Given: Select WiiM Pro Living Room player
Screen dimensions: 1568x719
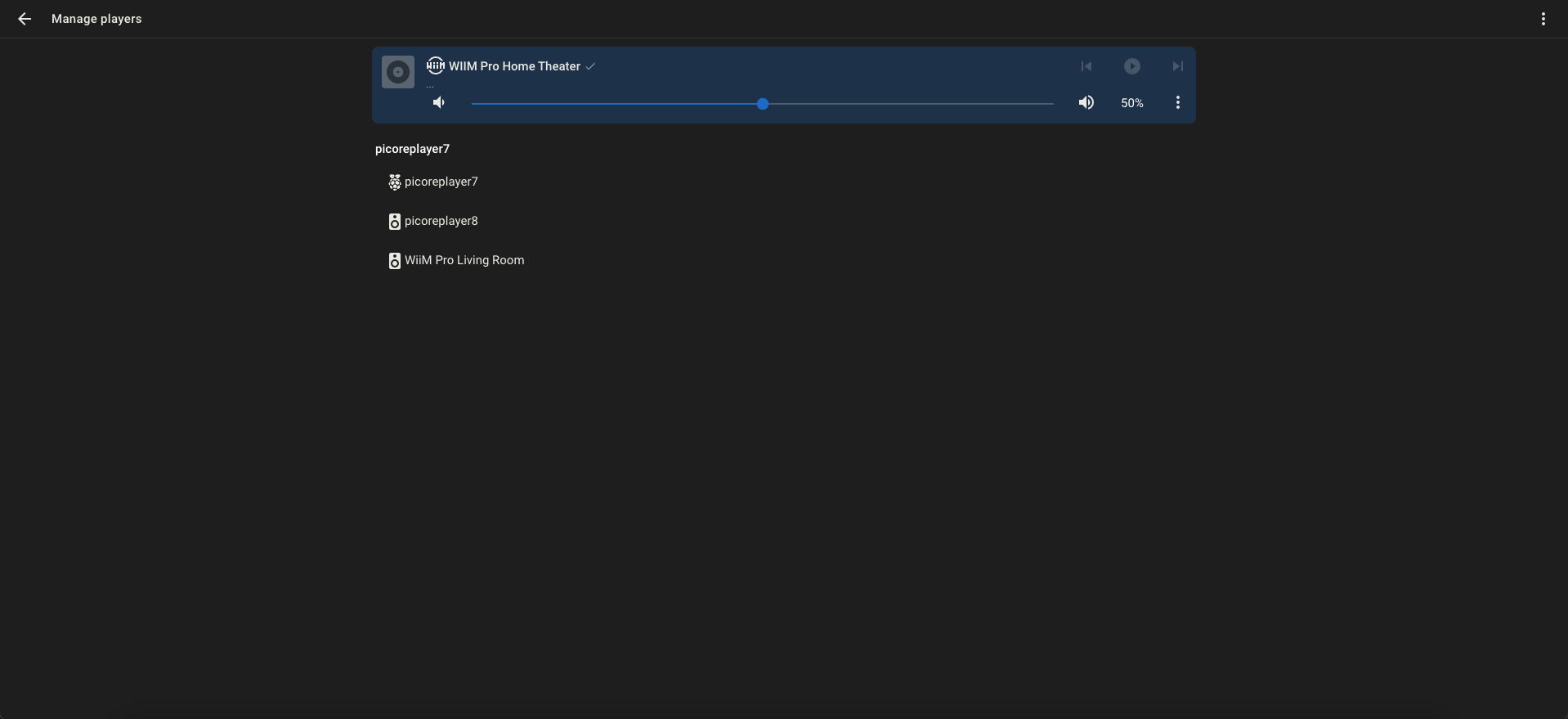Looking at the screenshot, I should [x=464, y=260].
